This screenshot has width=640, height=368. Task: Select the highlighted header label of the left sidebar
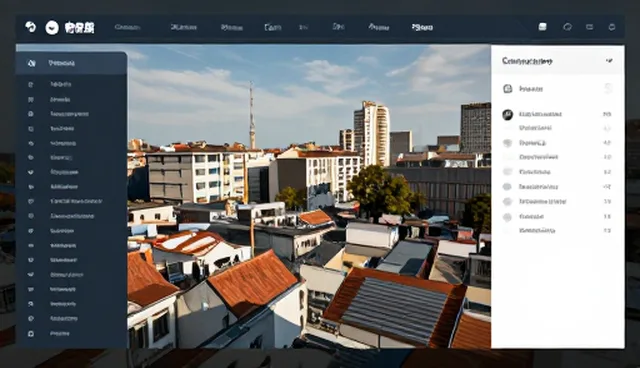pos(62,63)
